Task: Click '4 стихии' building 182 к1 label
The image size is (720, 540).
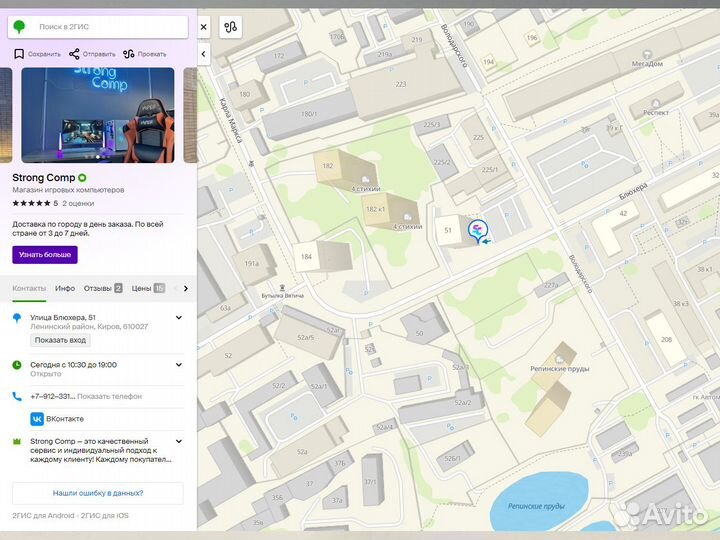Action: click(x=407, y=226)
